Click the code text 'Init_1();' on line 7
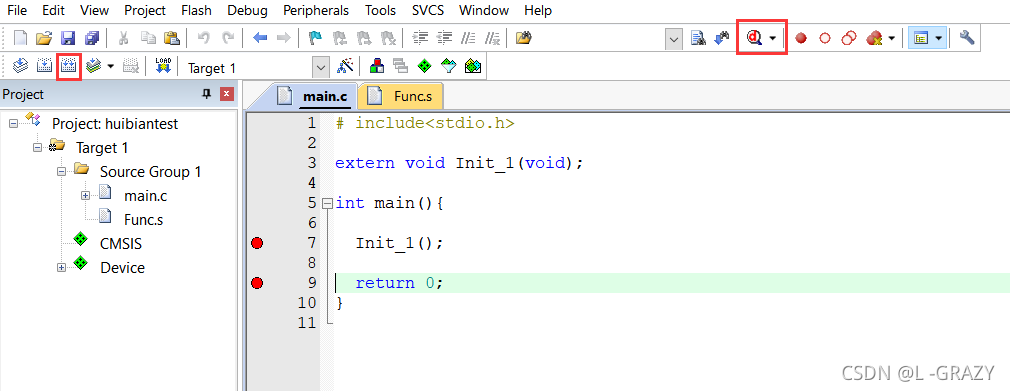 pos(399,243)
